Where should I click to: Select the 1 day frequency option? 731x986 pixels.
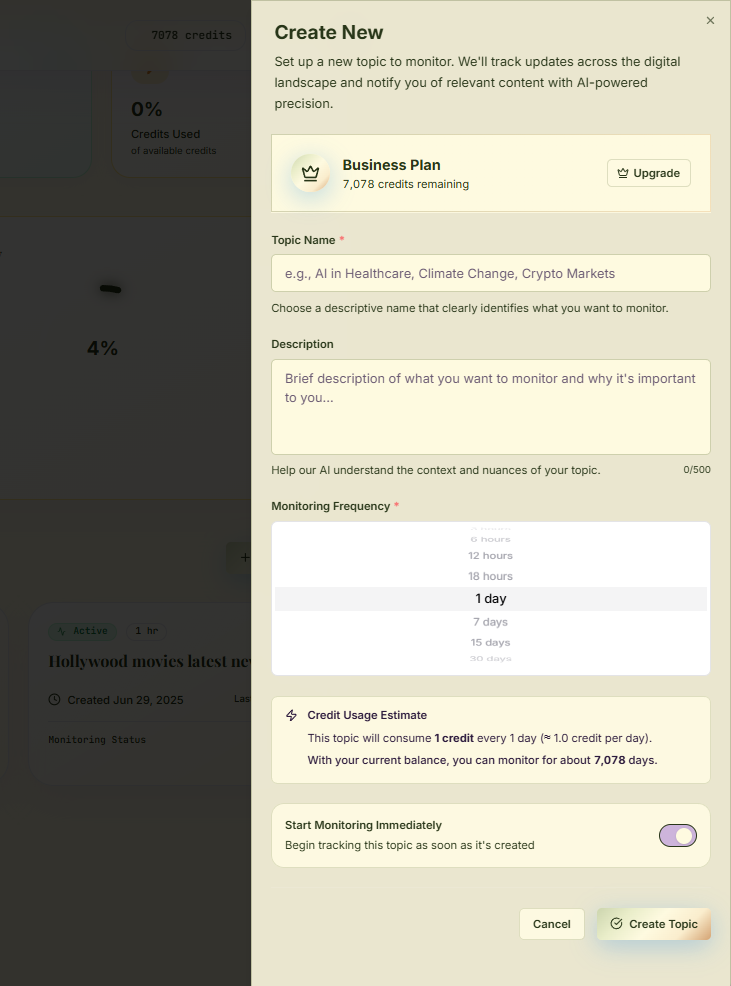click(x=490, y=599)
